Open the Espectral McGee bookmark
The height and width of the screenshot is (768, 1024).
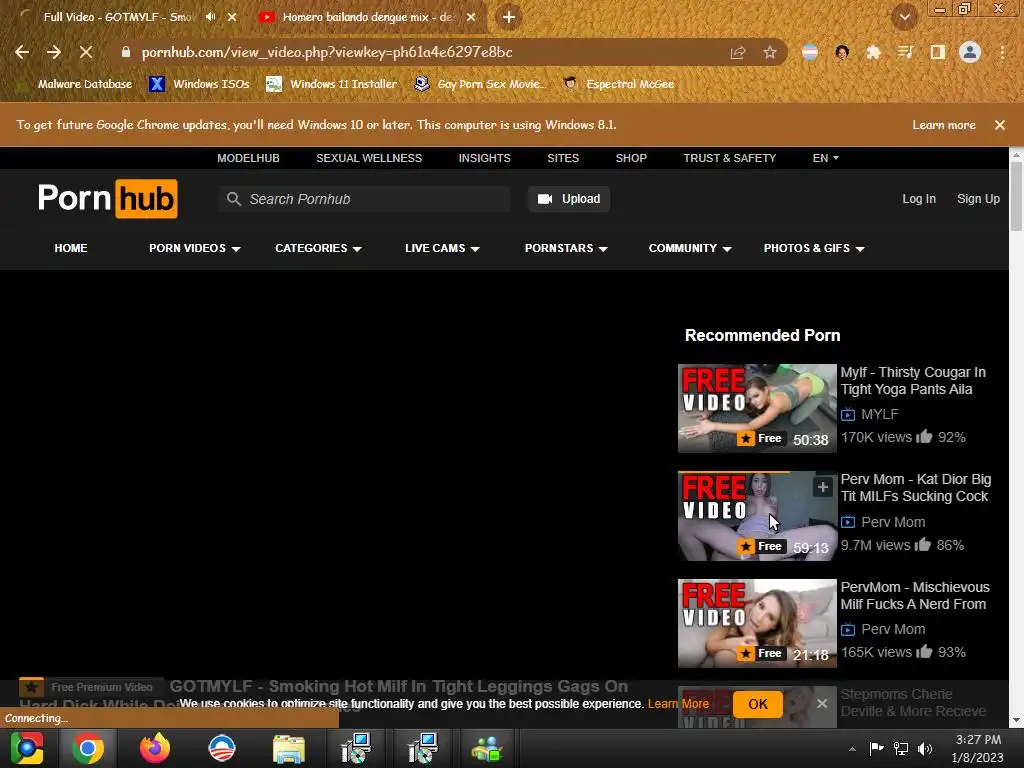pos(618,84)
